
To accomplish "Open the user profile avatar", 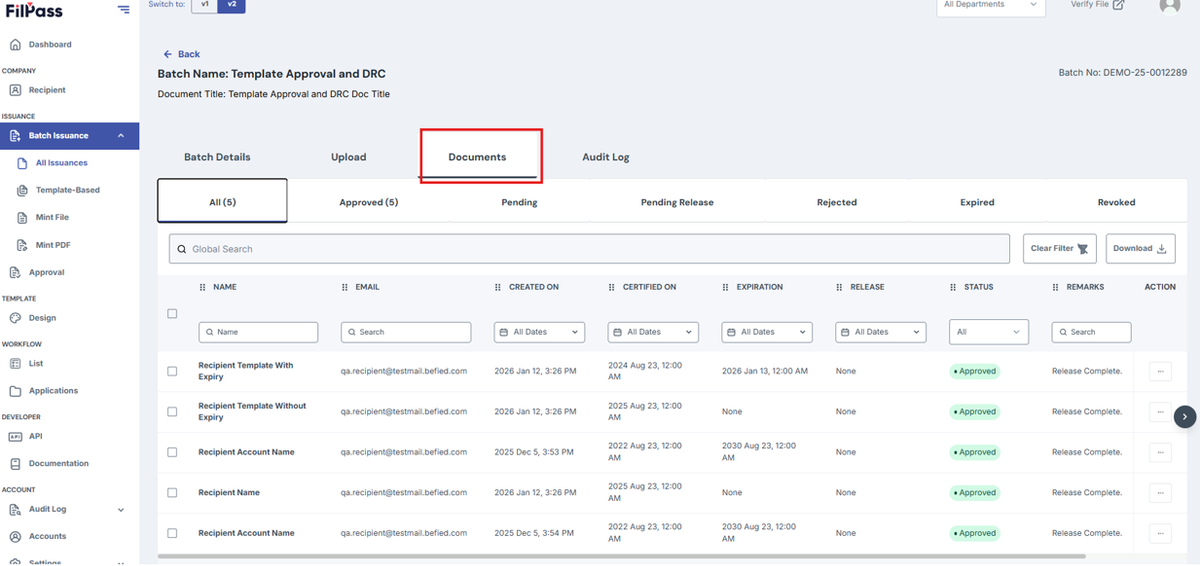I will pos(1169,5).
